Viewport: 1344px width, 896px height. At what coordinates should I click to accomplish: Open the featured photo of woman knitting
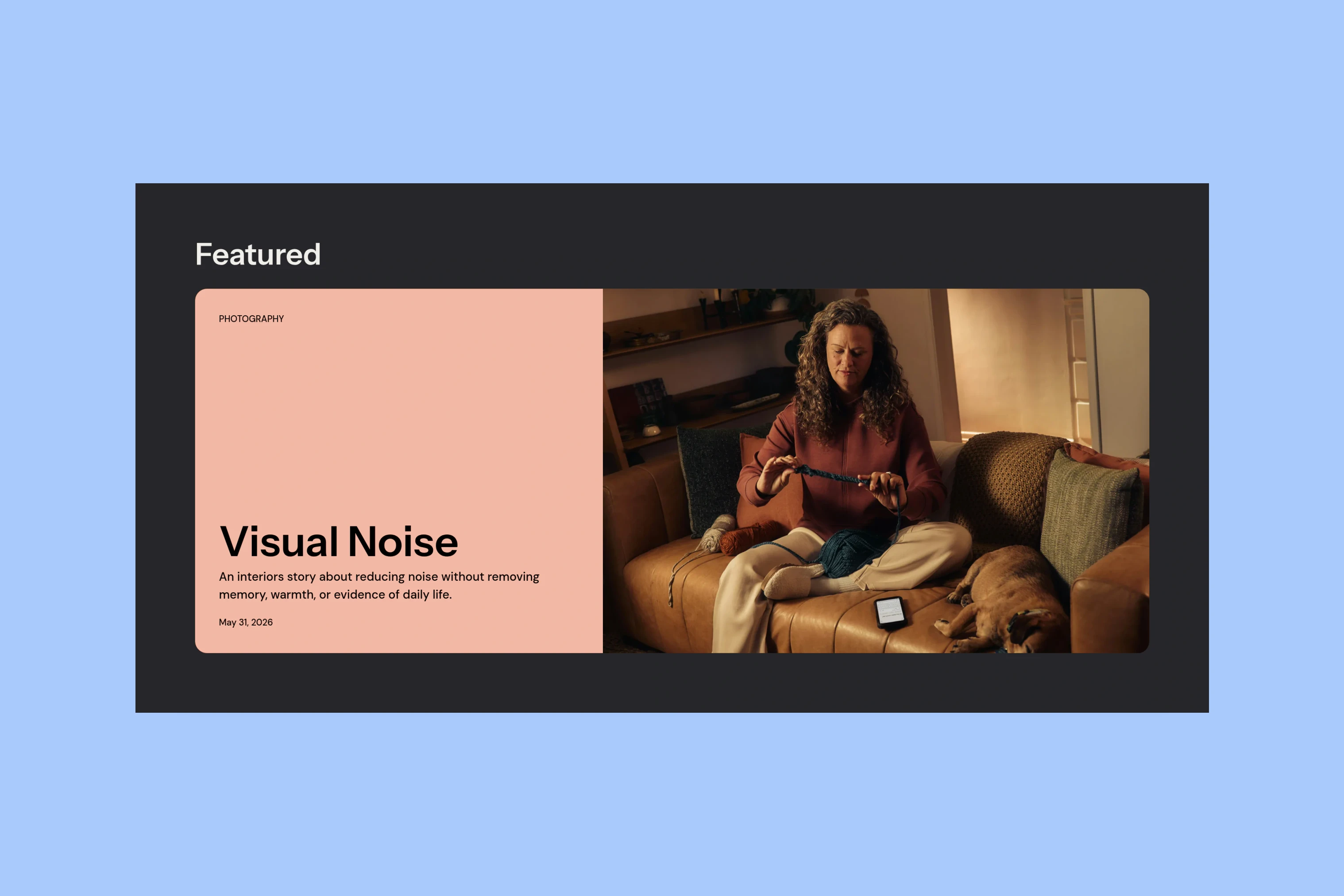click(x=876, y=471)
